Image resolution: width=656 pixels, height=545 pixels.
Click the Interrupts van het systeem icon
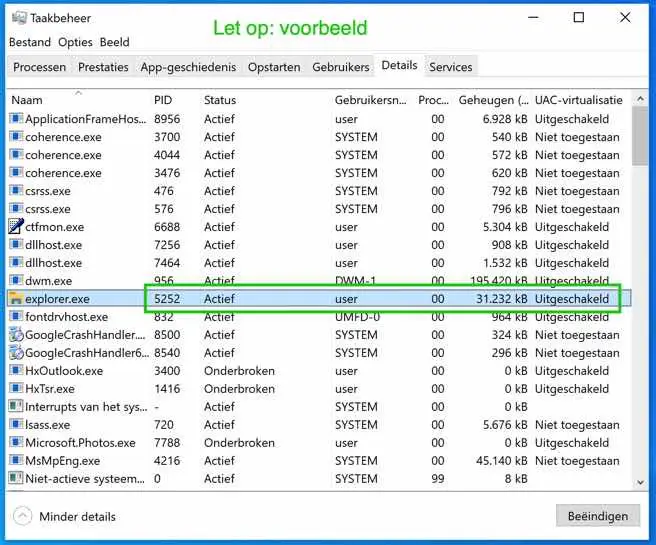16,406
